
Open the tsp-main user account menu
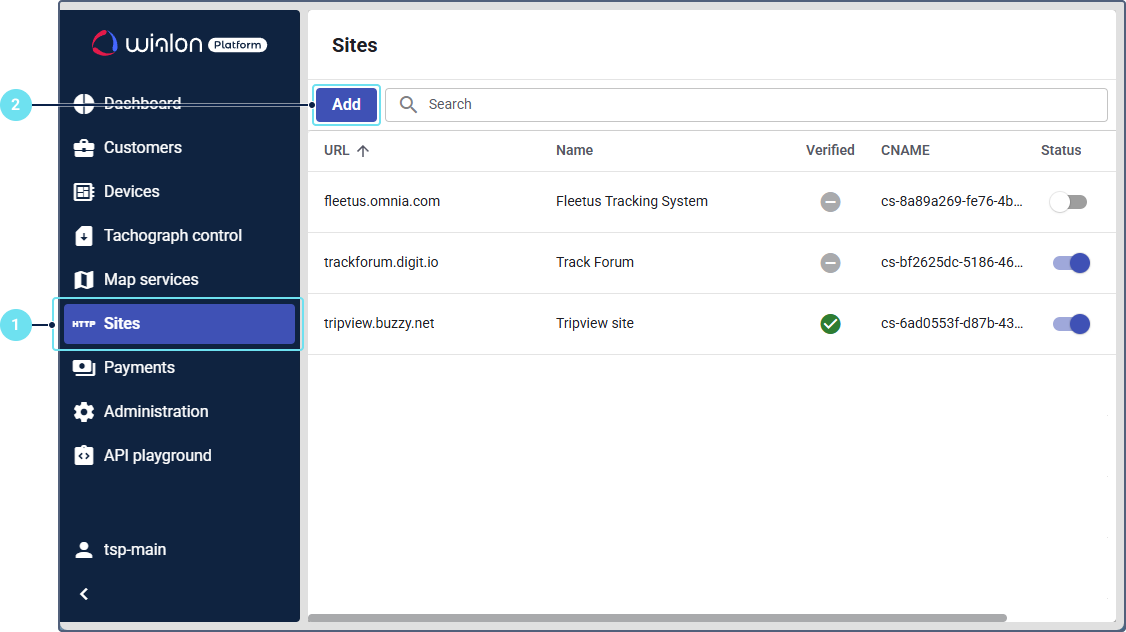click(x=134, y=550)
